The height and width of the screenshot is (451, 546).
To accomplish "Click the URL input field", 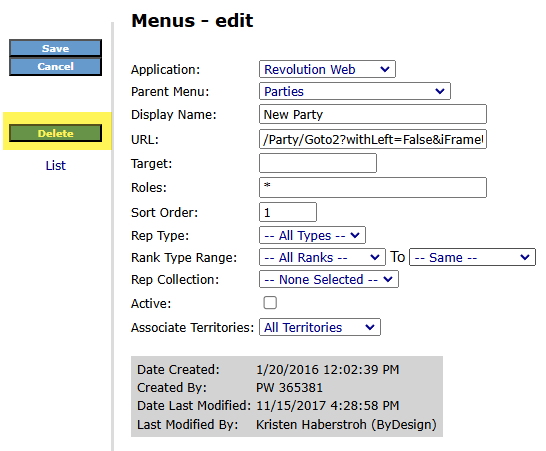I will click(x=373, y=139).
